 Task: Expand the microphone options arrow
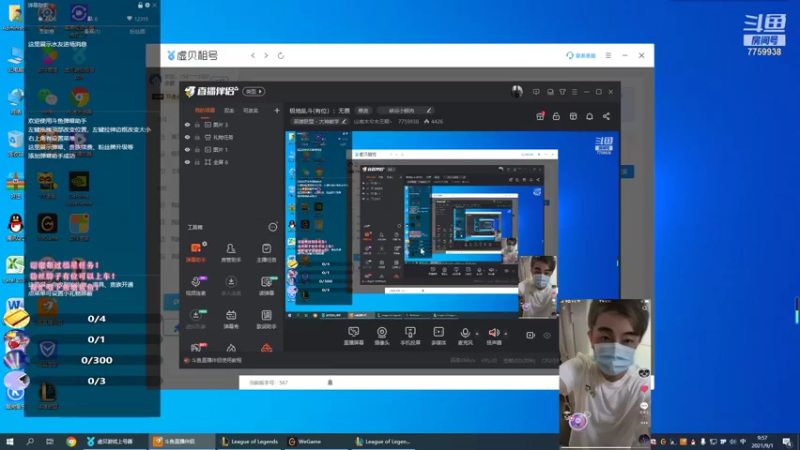click(477, 334)
